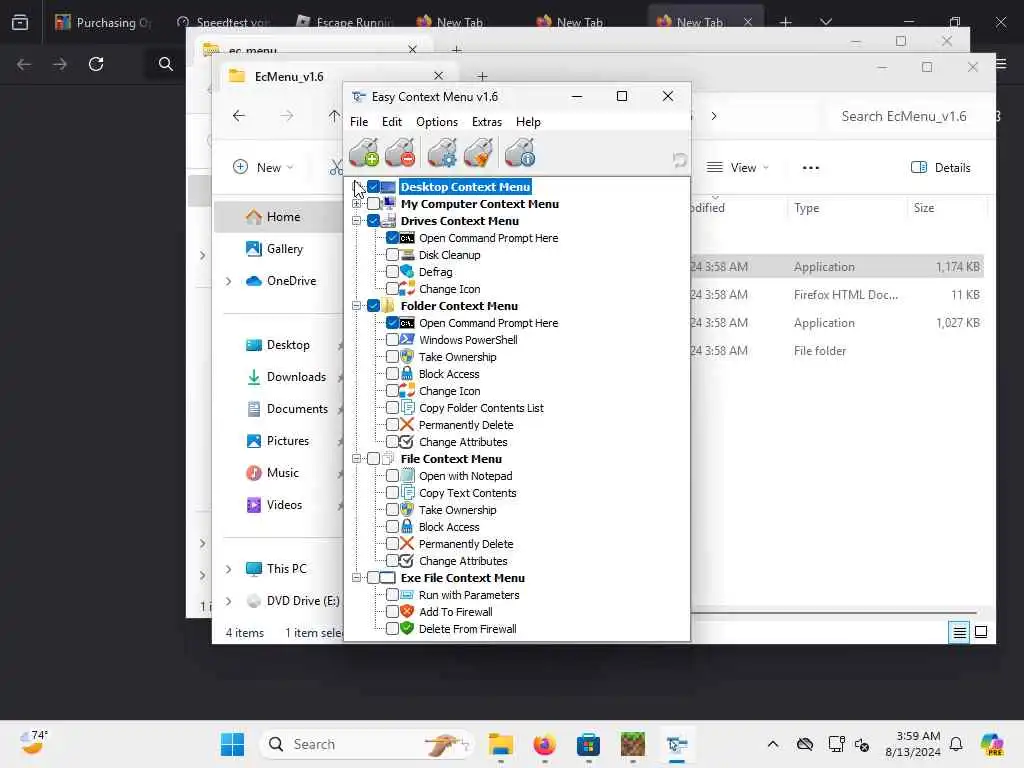Click the See more ellipsis button

(810, 168)
